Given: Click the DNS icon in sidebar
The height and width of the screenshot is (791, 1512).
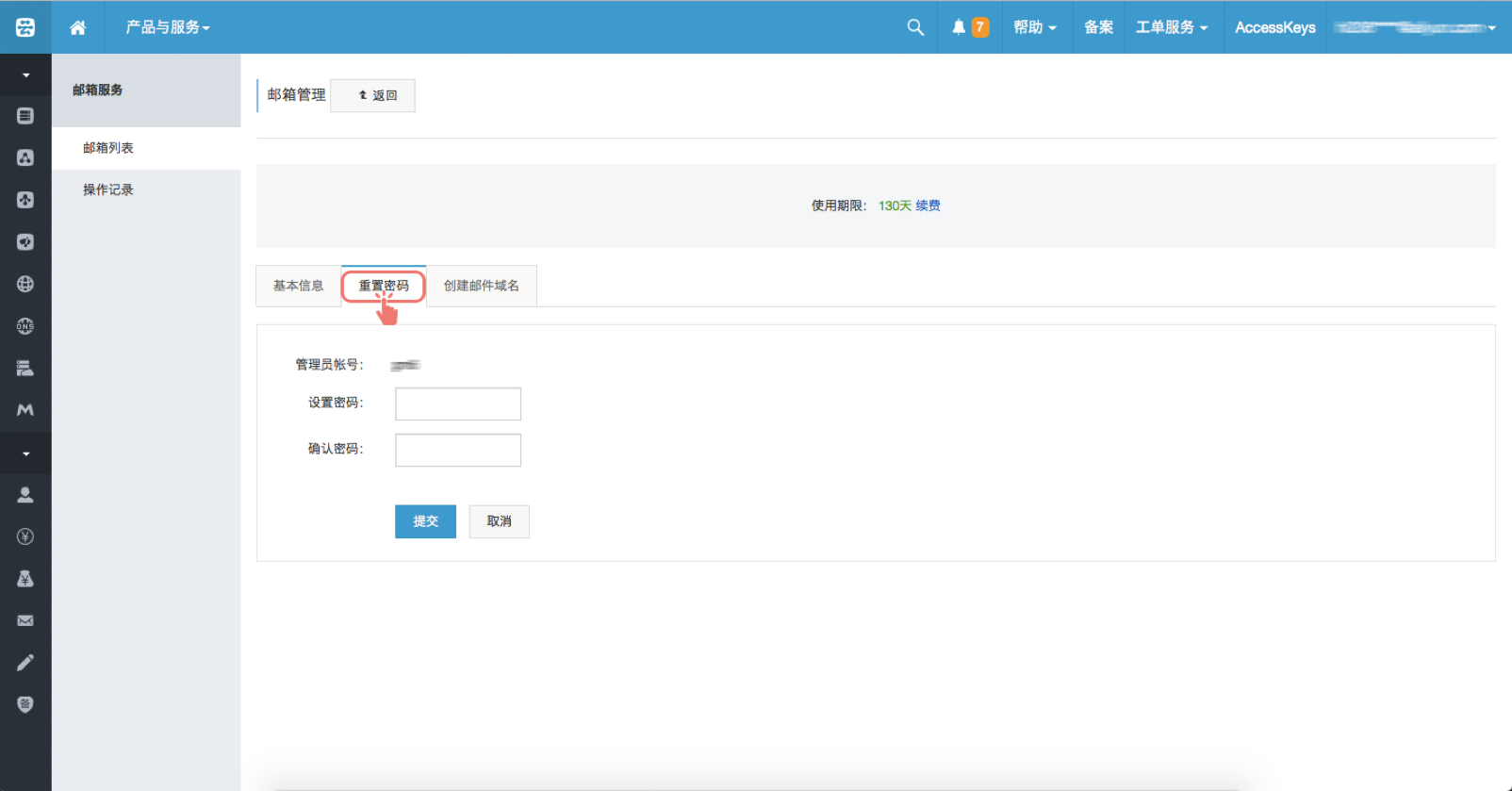Looking at the screenshot, I should pyautogui.click(x=25, y=326).
